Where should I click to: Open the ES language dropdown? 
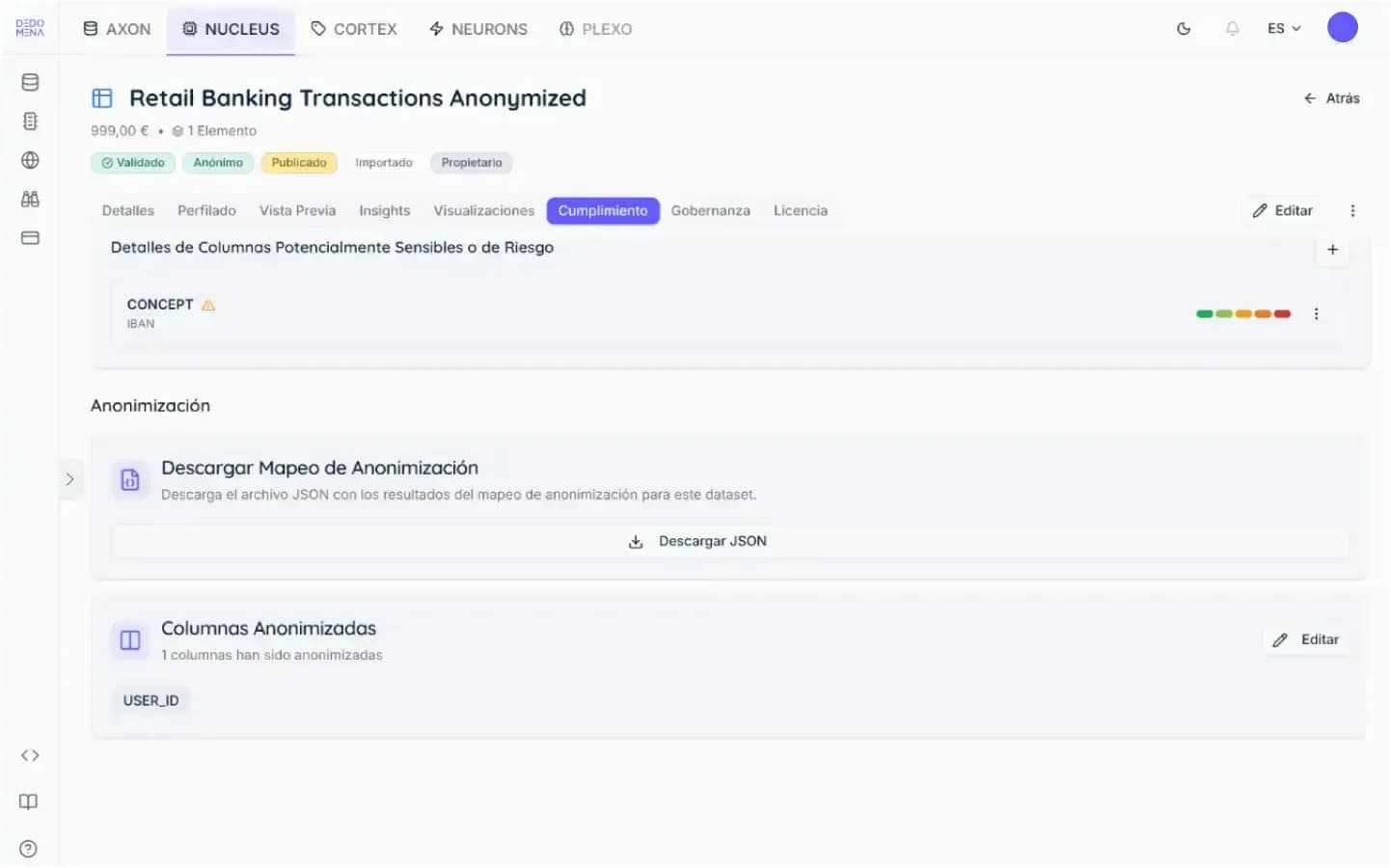1284,29
